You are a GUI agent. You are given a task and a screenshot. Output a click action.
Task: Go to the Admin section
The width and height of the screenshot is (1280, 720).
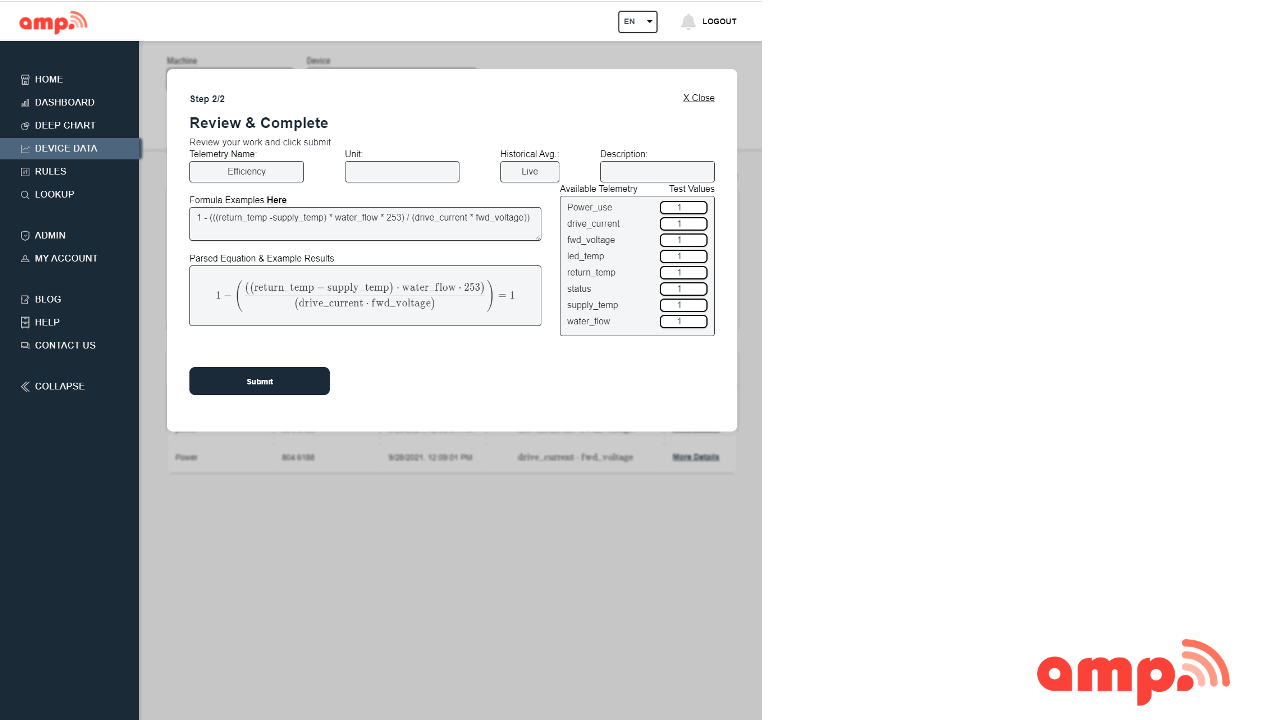click(x=50, y=236)
